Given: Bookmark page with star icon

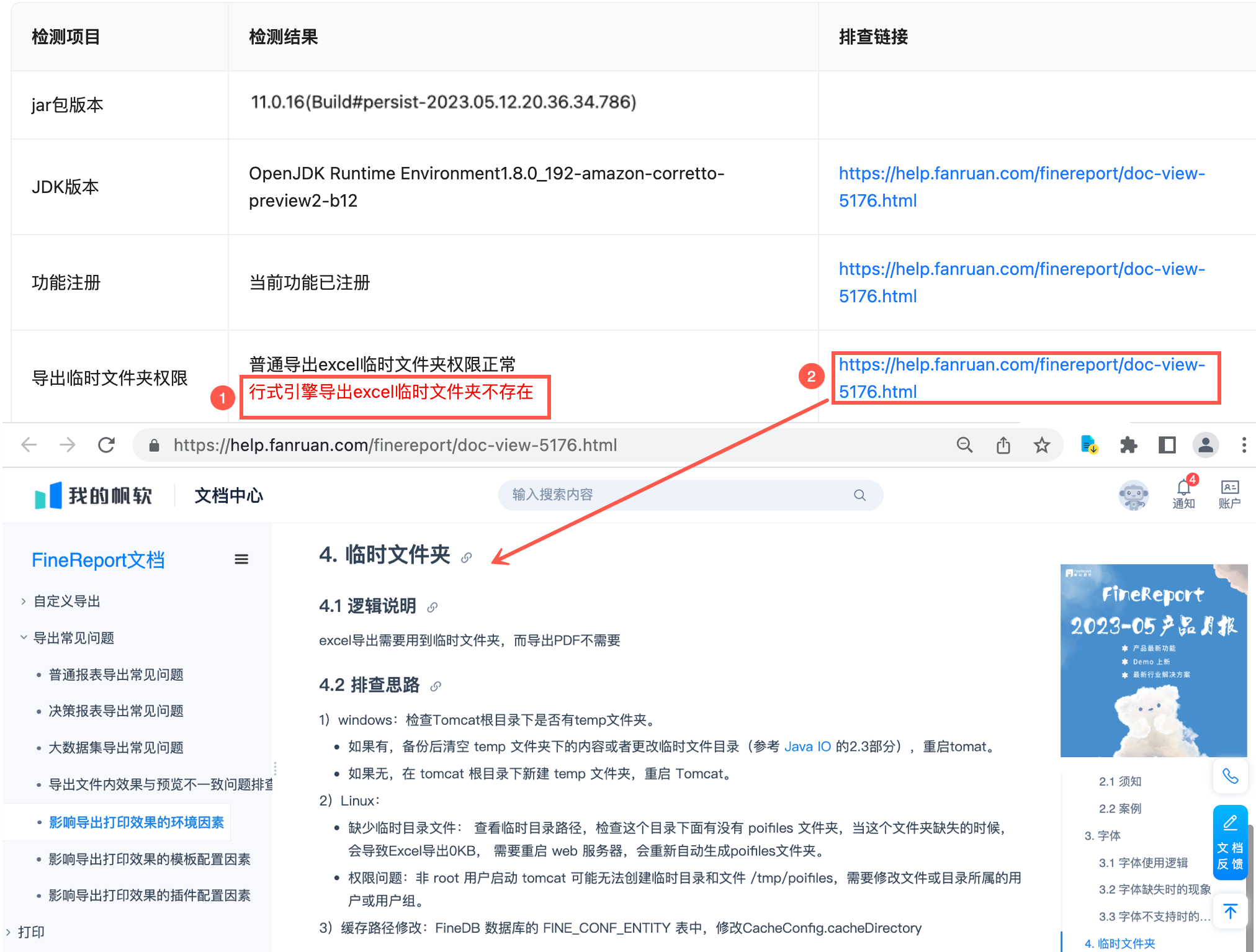Looking at the screenshot, I should (x=1042, y=445).
